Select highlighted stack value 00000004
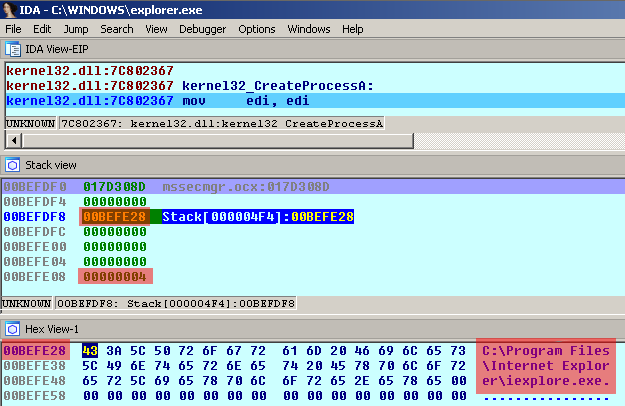 tap(115, 276)
